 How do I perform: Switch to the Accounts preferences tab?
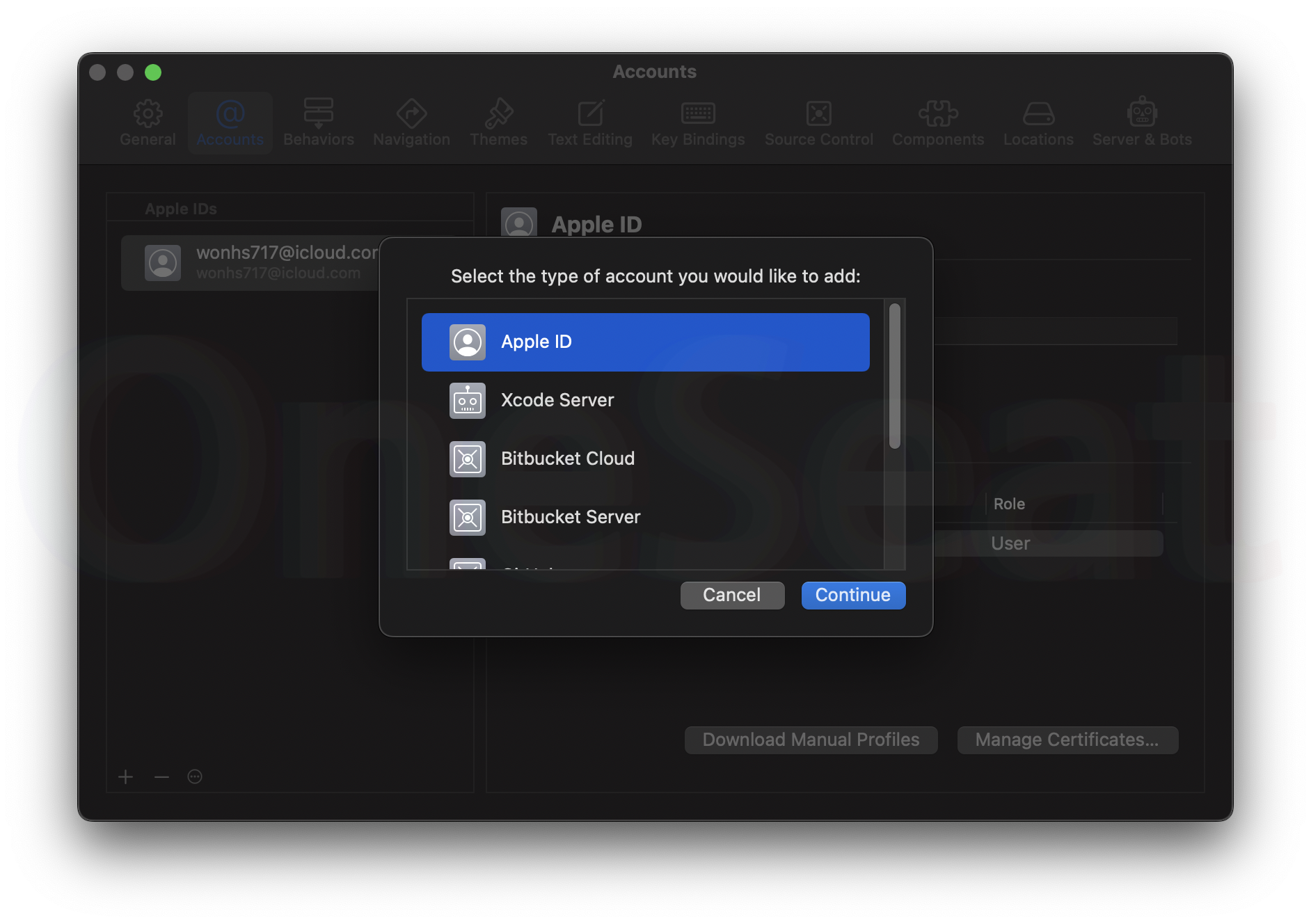[230, 123]
